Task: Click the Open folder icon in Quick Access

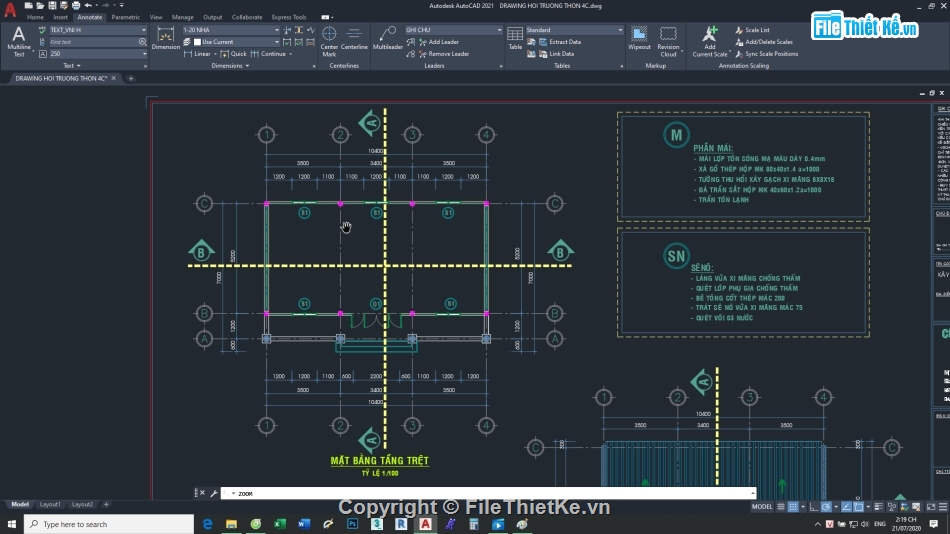Action: [x=40, y=5]
